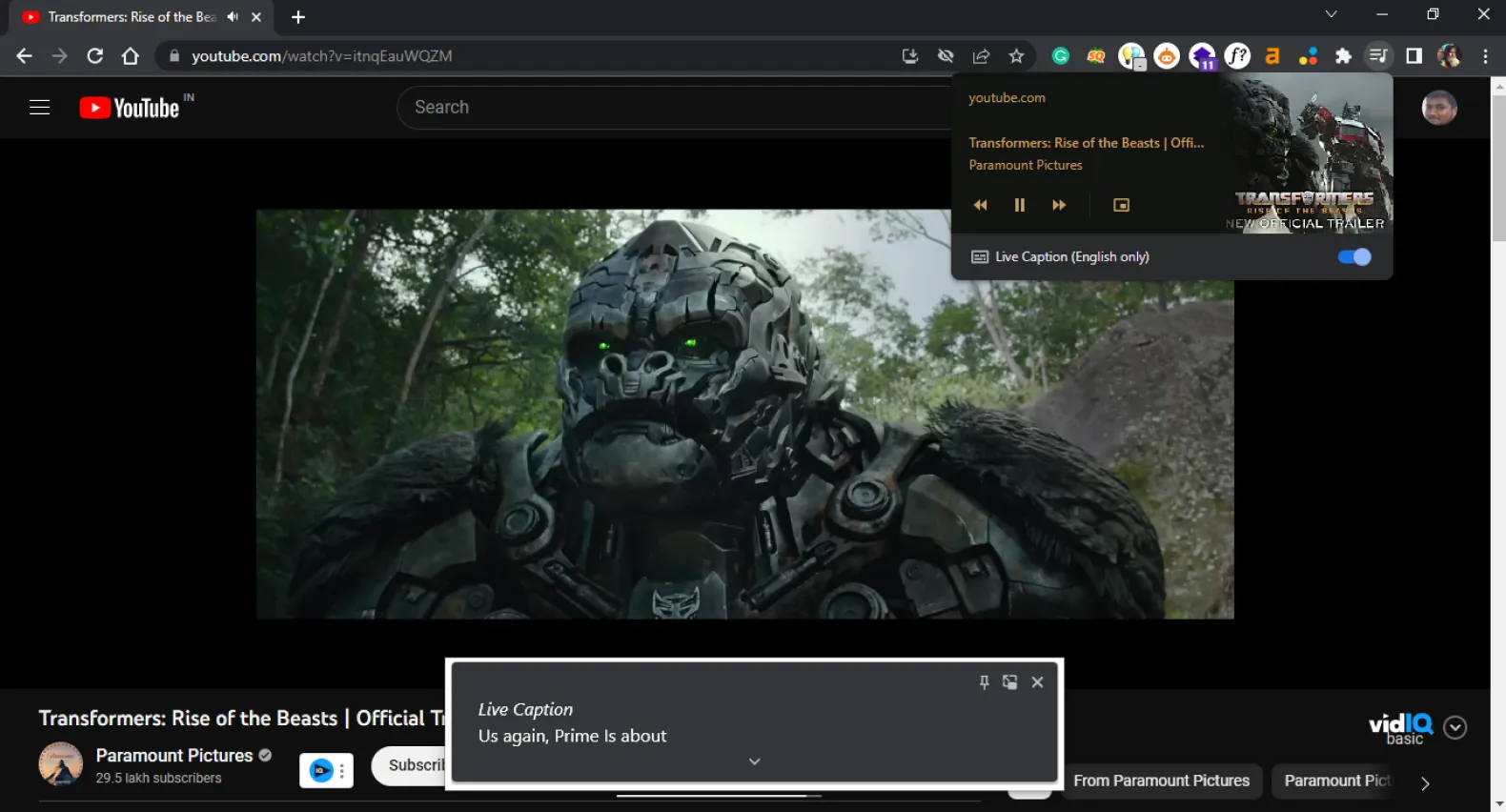Click the page vertical scrollbar thumb
The image size is (1506, 812).
pyautogui.click(x=1498, y=168)
